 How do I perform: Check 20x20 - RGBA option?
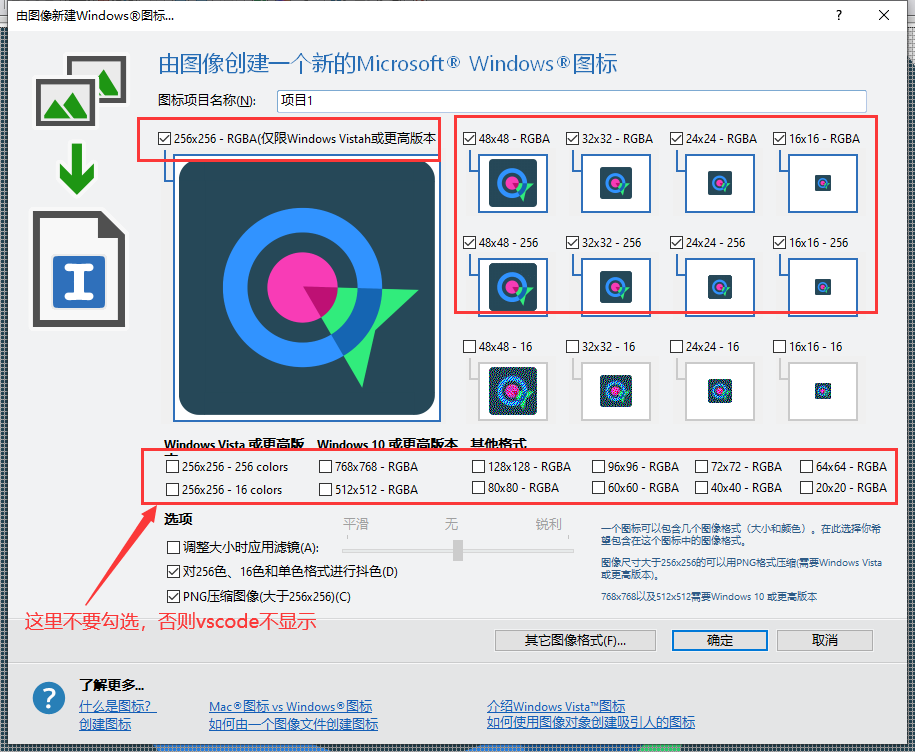(806, 487)
